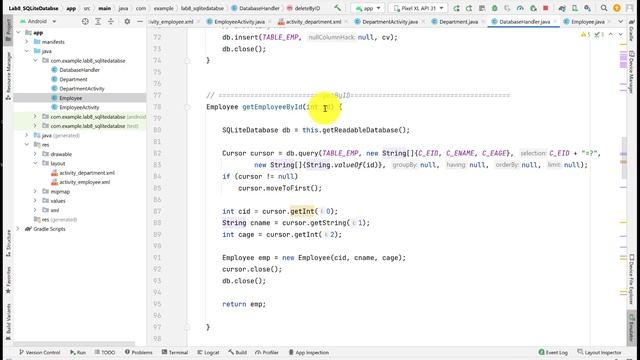The image size is (640, 360).
Task: Open the hidden editor tabs dropdown chevron
Action: [620, 22]
